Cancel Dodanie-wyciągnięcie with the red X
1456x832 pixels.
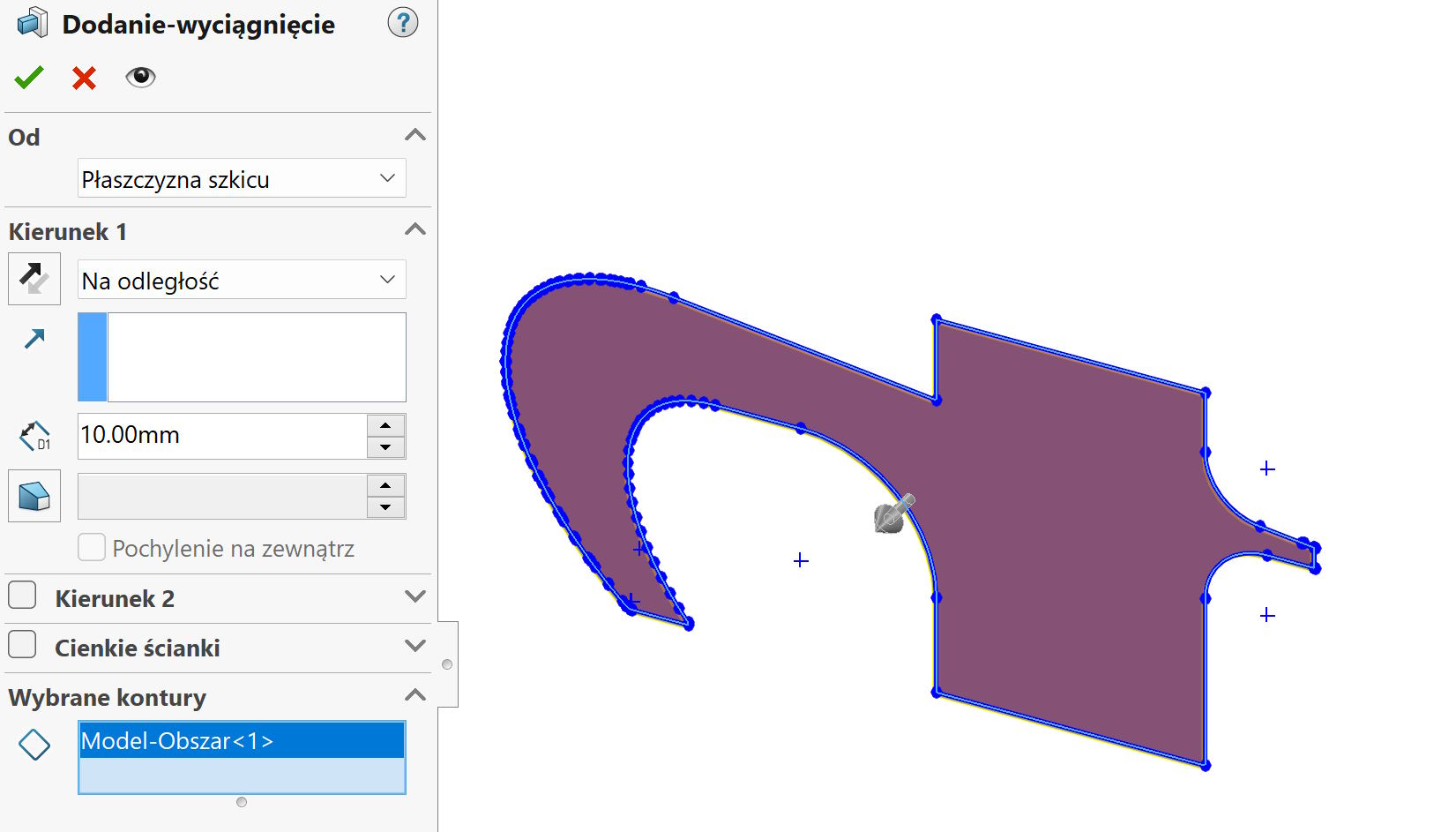coord(83,78)
